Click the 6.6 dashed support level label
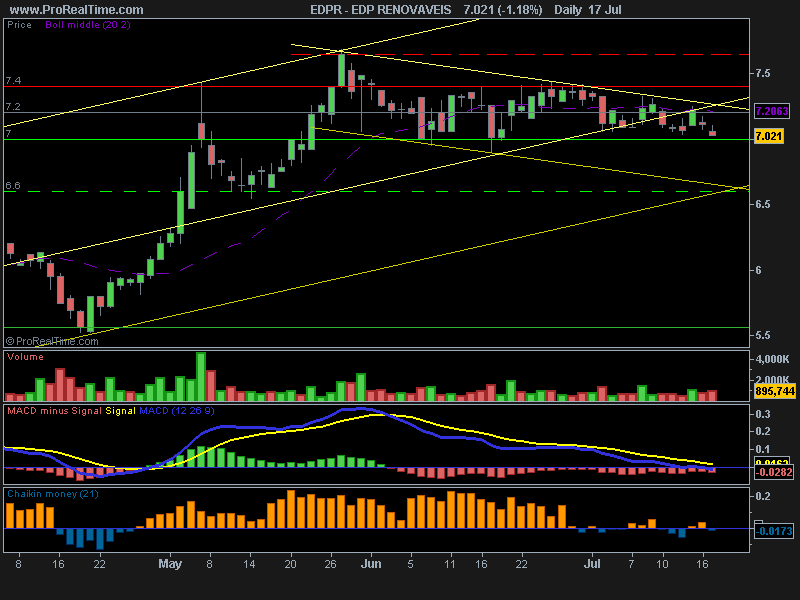The width and height of the screenshot is (800, 600). (x=13, y=186)
